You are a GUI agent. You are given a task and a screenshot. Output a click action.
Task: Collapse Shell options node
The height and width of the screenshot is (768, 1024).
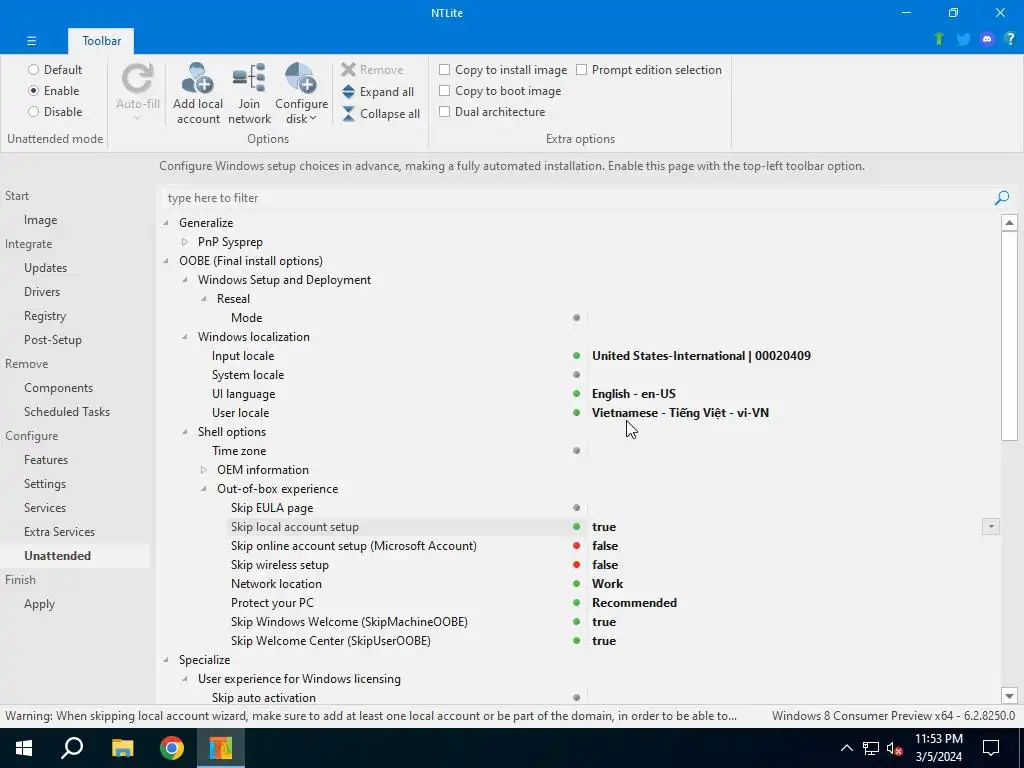pyautogui.click(x=185, y=432)
